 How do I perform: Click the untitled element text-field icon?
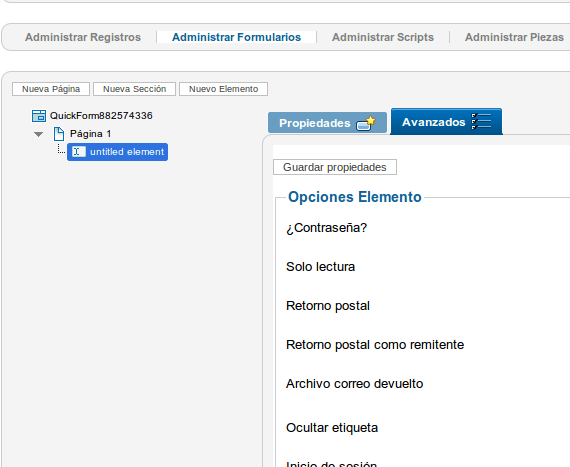click(x=79, y=152)
